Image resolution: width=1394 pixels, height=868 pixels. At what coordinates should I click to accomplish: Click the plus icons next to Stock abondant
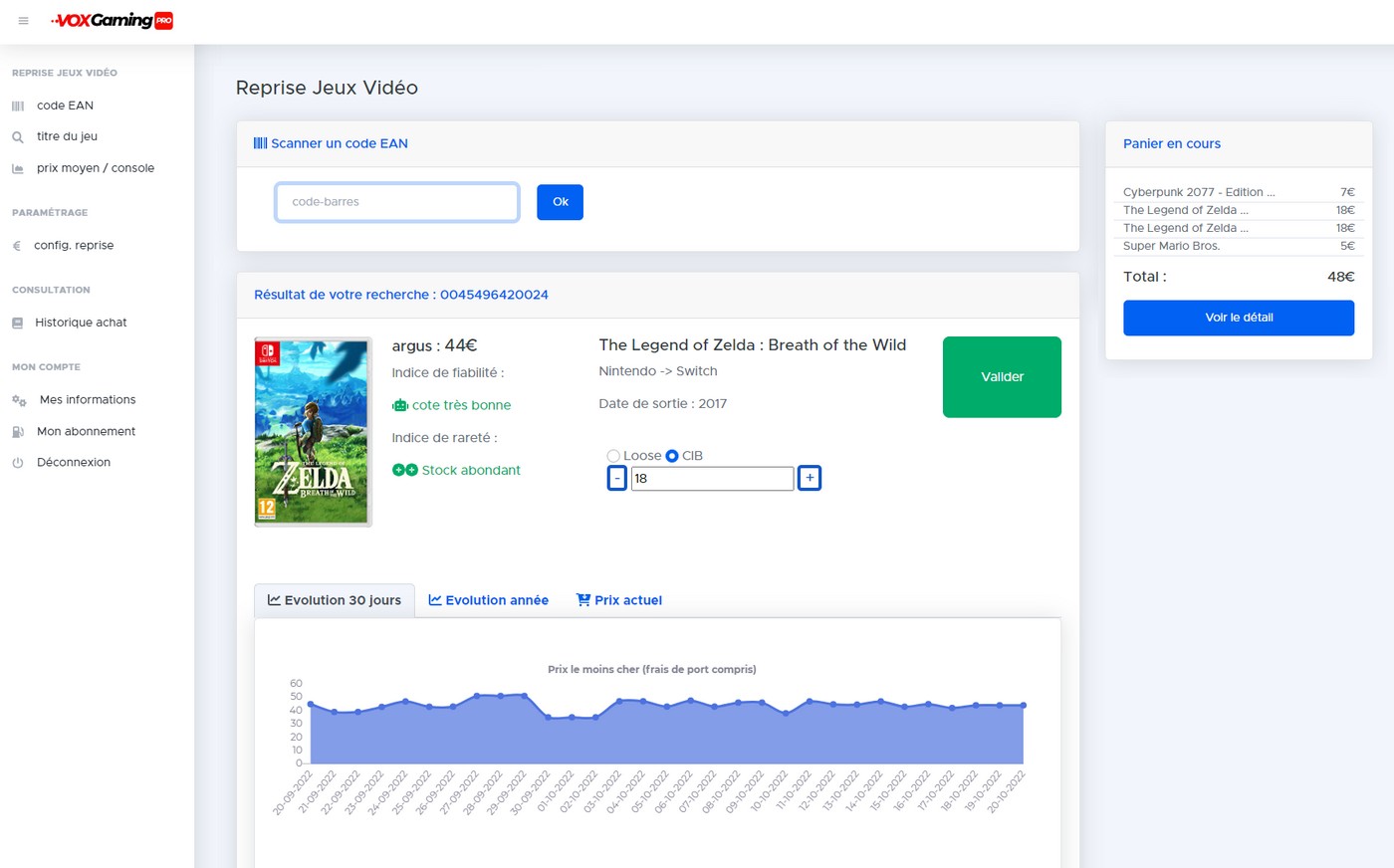[405, 470]
